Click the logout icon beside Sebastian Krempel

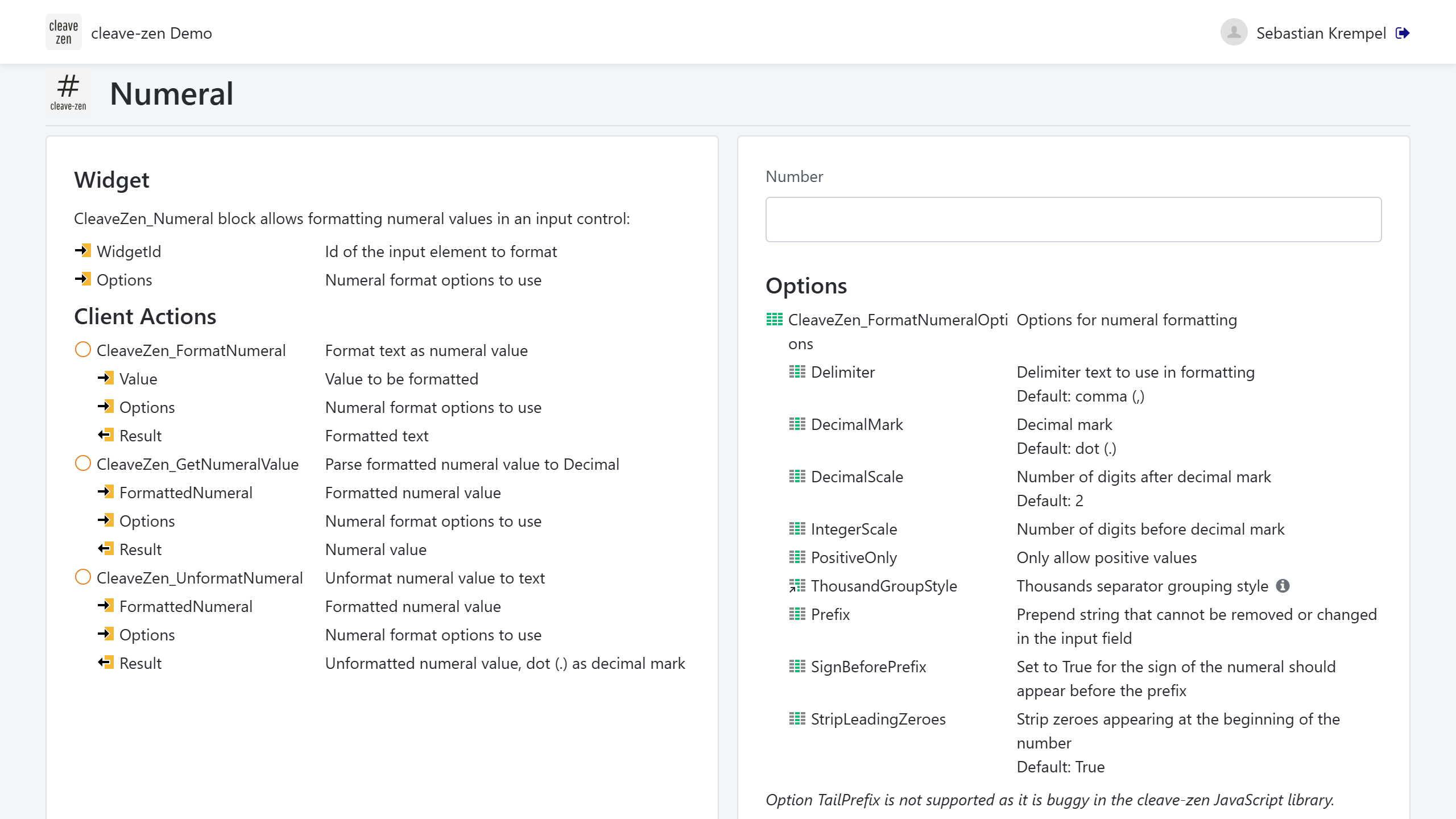(1403, 33)
